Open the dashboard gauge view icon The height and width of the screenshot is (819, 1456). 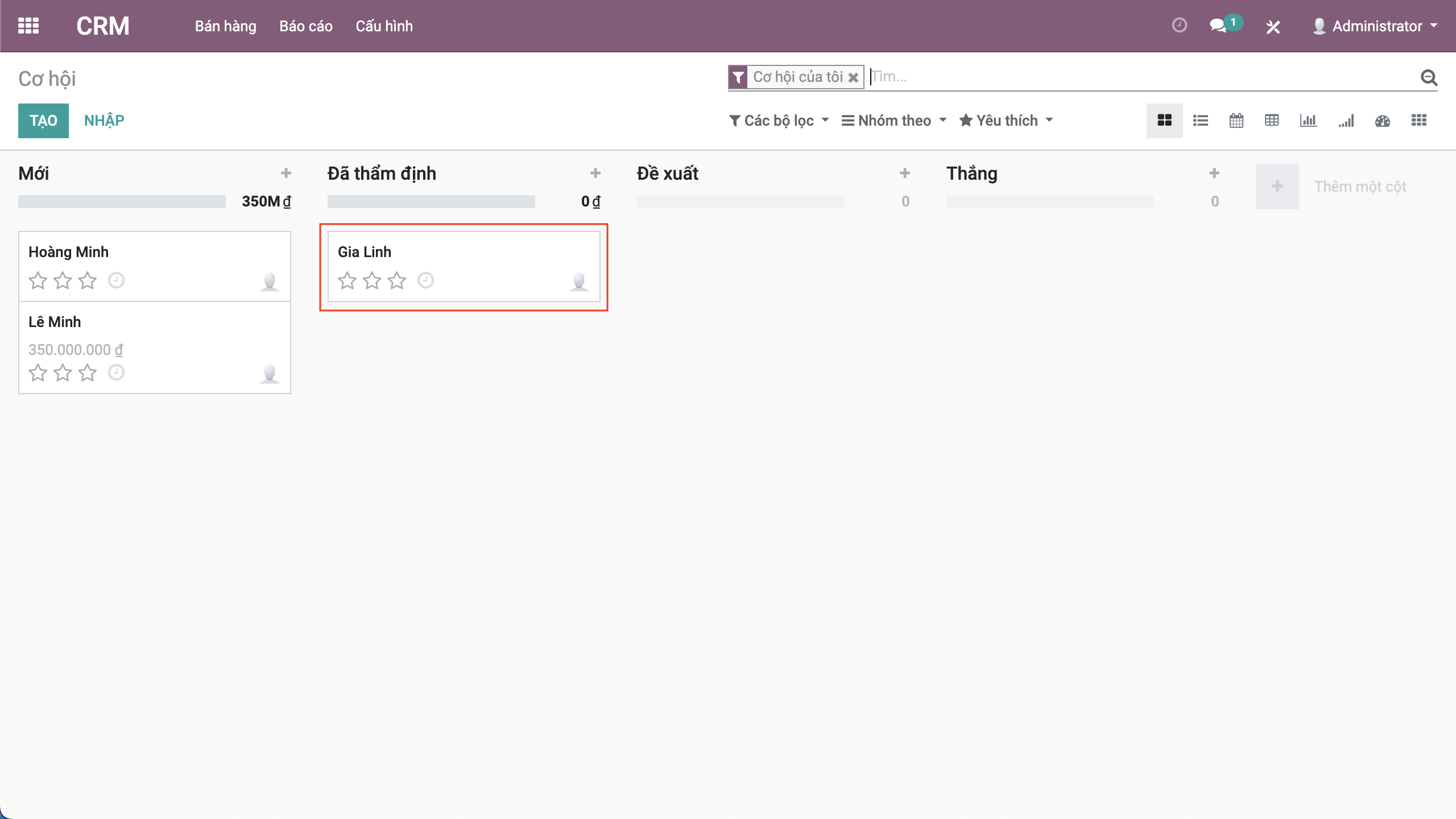point(1383,121)
